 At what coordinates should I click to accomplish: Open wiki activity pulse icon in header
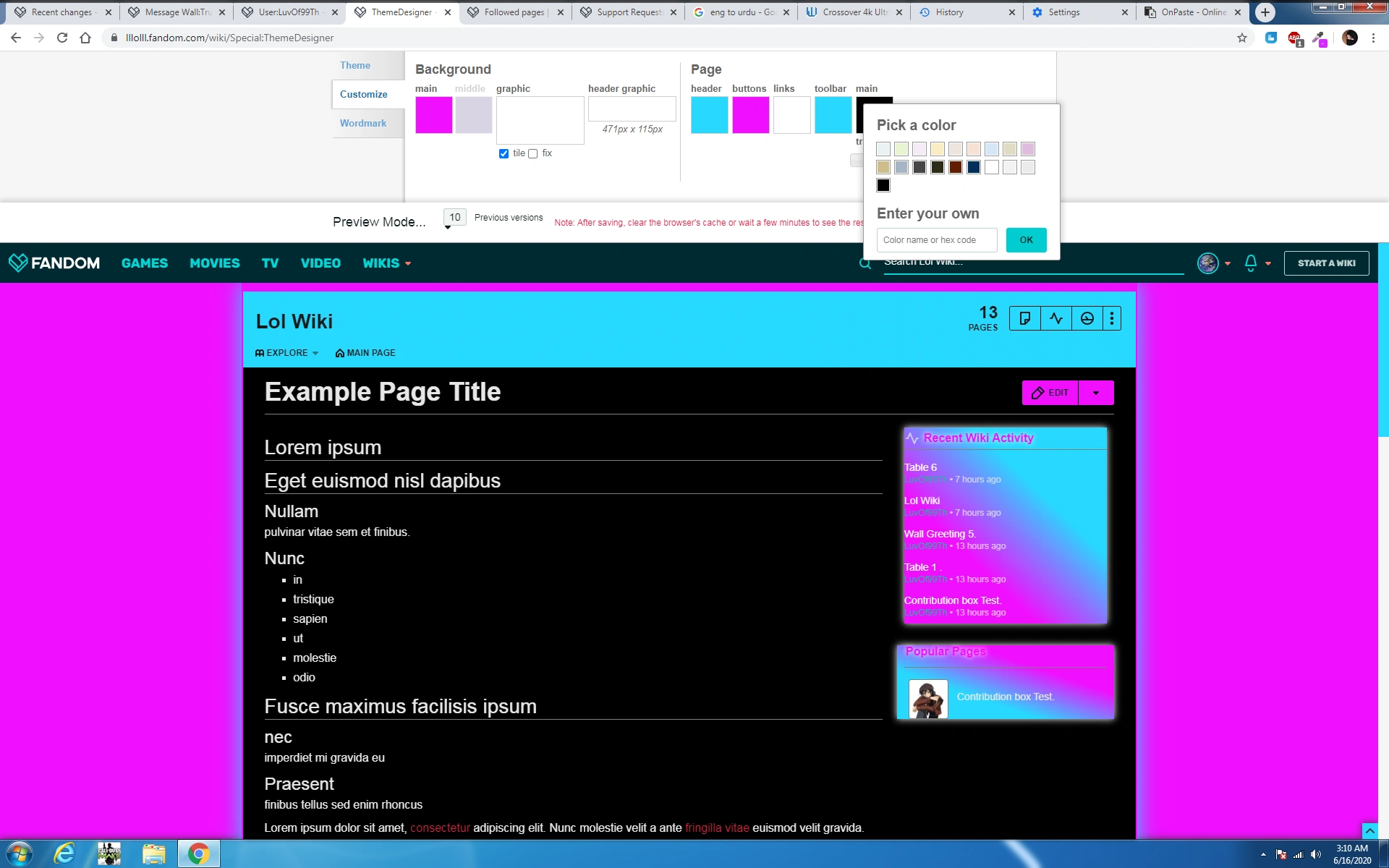click(x=1055, y=318)
